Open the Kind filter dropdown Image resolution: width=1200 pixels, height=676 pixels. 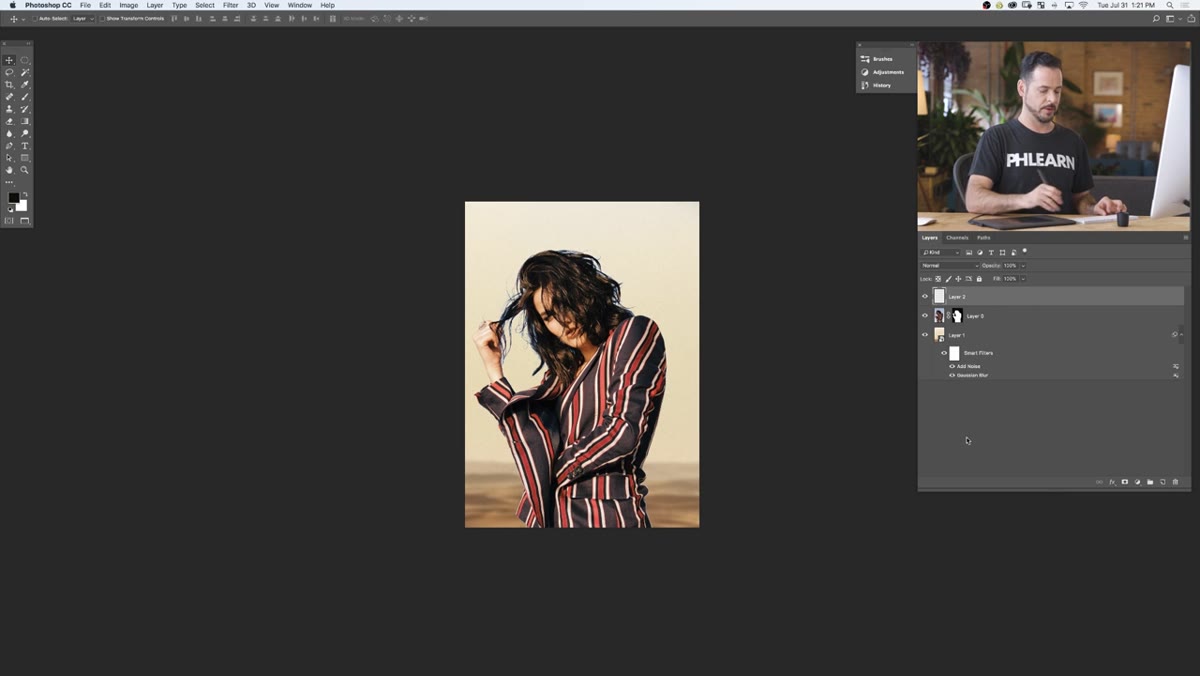[940, 252]
